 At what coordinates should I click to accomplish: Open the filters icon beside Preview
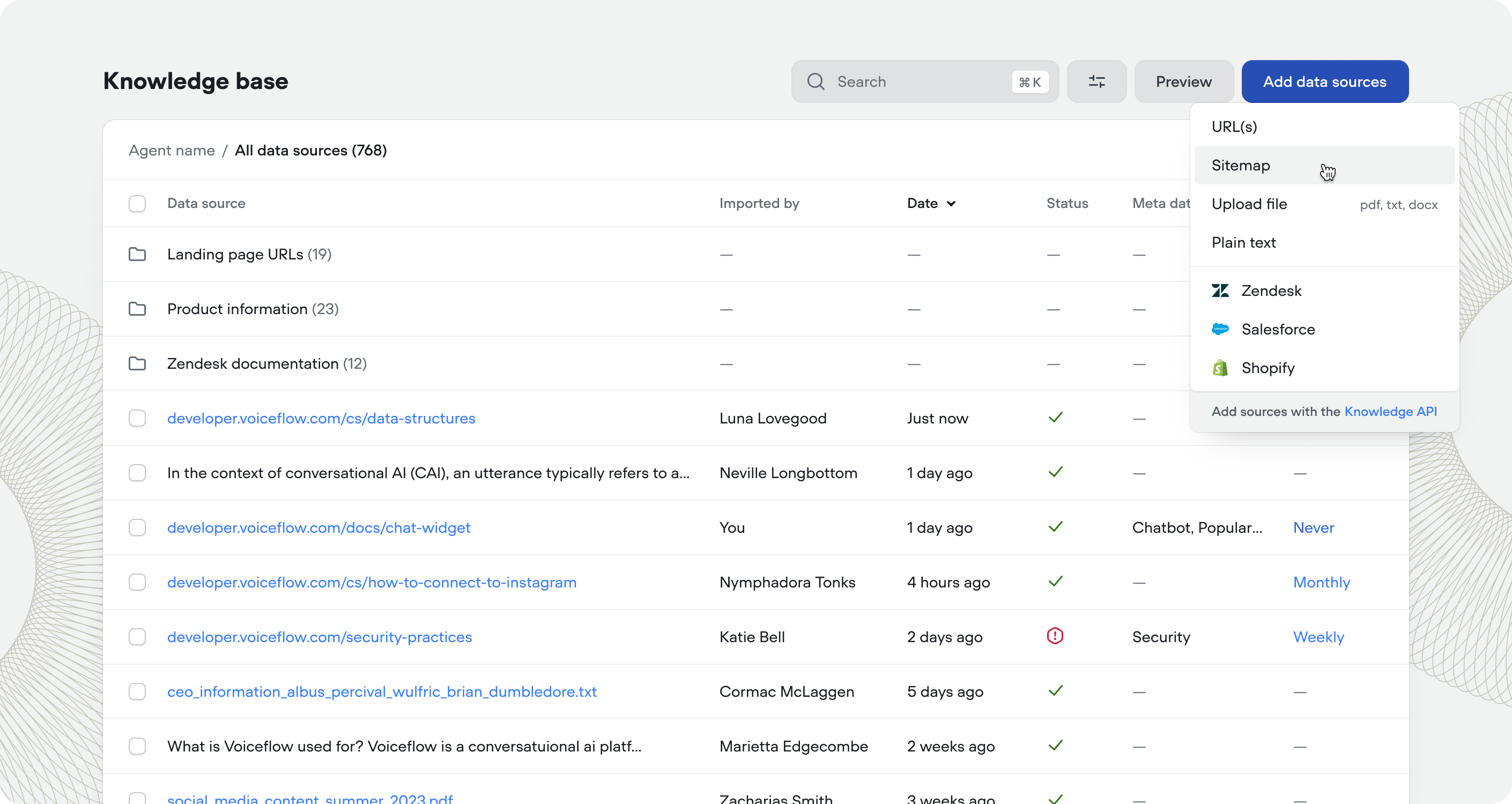[1096, 81]
